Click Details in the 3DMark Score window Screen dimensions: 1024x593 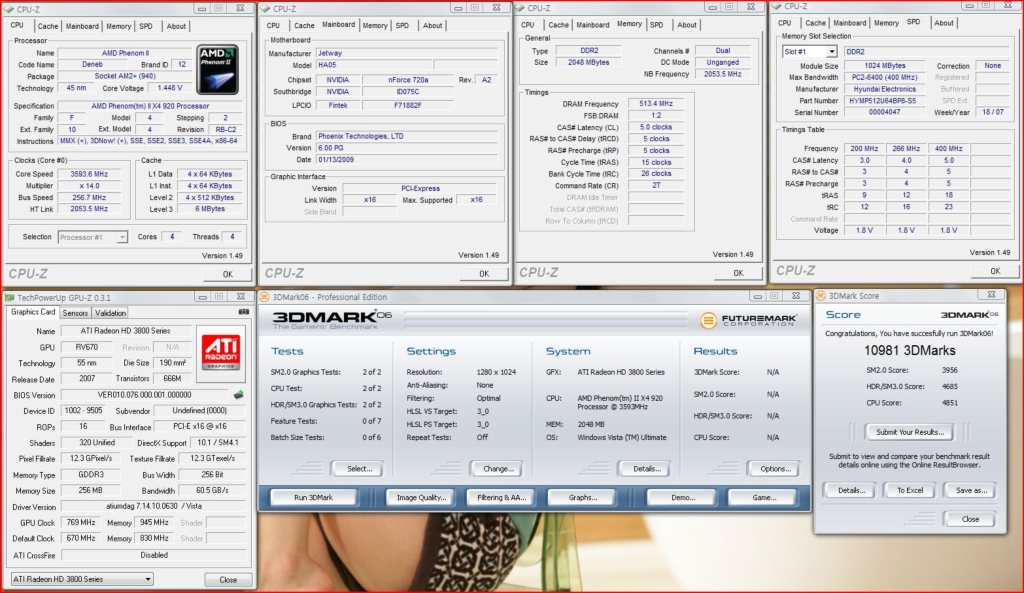[851, 490]
